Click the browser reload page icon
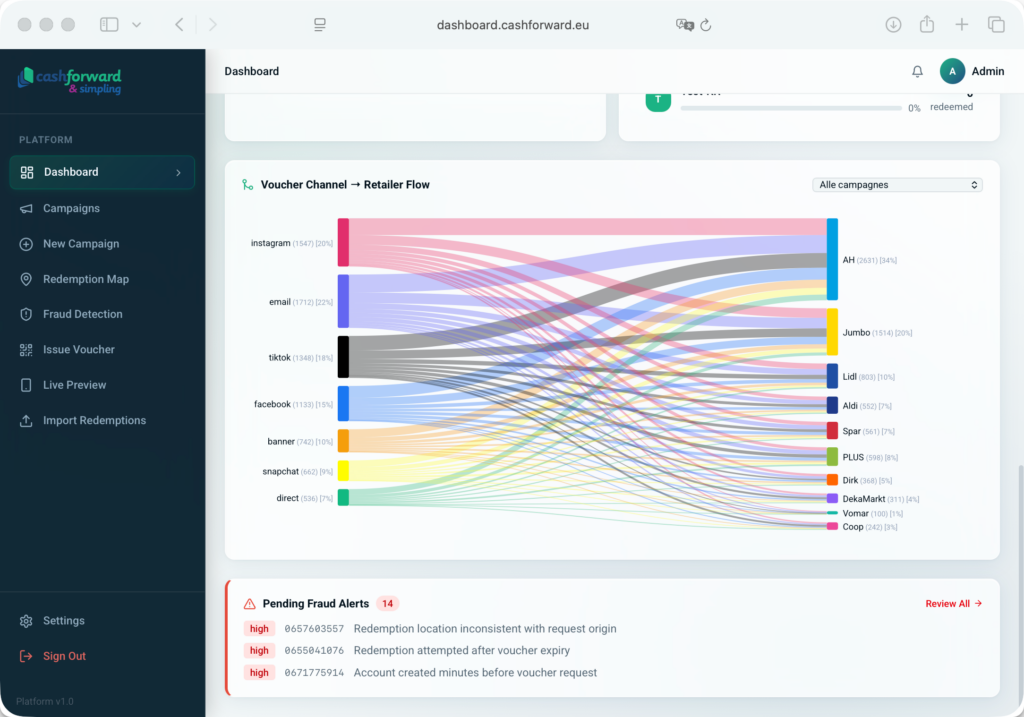1024x717 pixels. click(706, 25)
